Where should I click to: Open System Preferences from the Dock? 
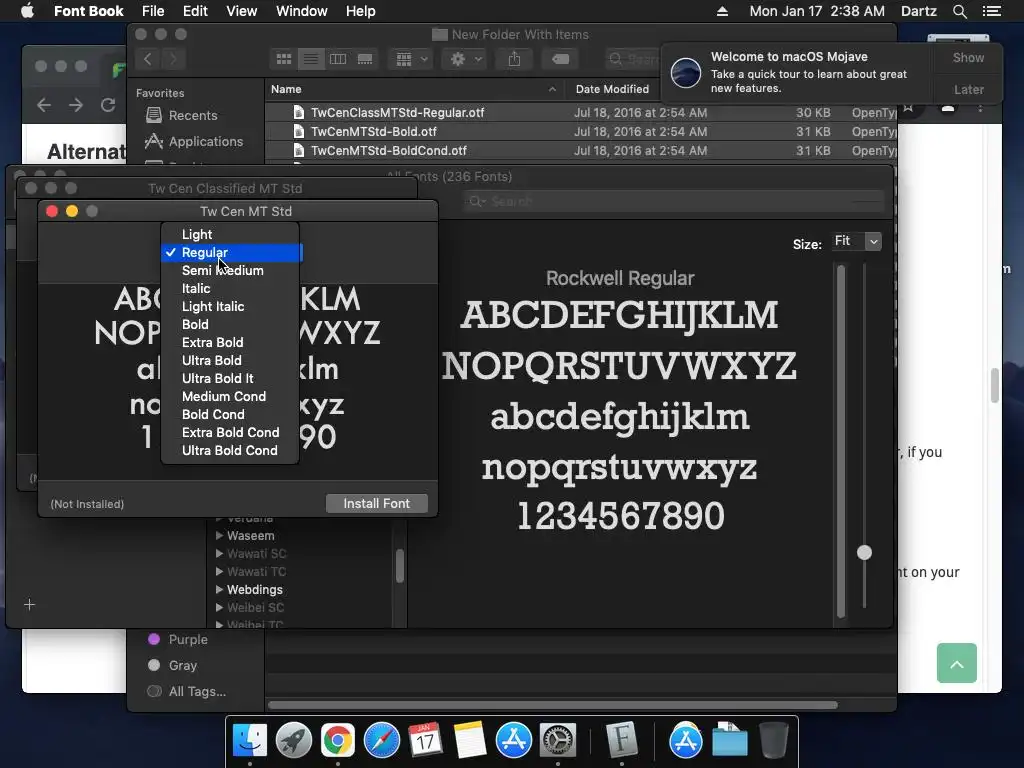(558, 741)
